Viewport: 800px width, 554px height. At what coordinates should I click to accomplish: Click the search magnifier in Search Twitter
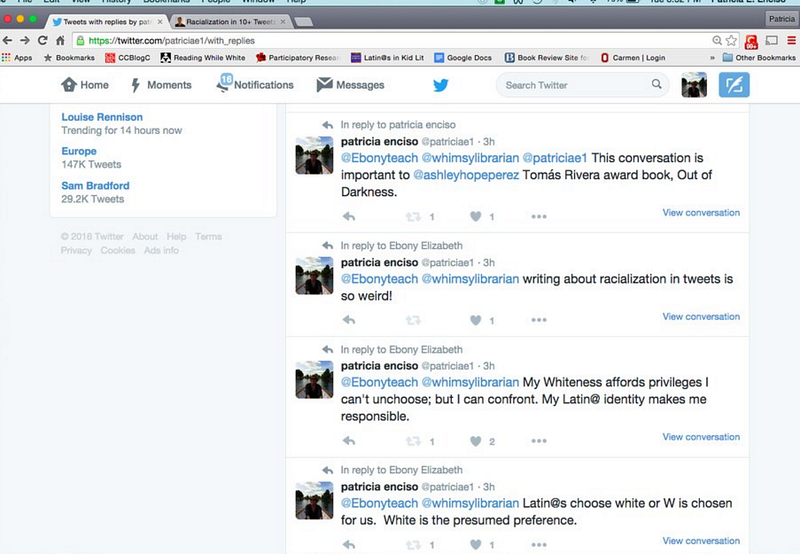[657, 84]
